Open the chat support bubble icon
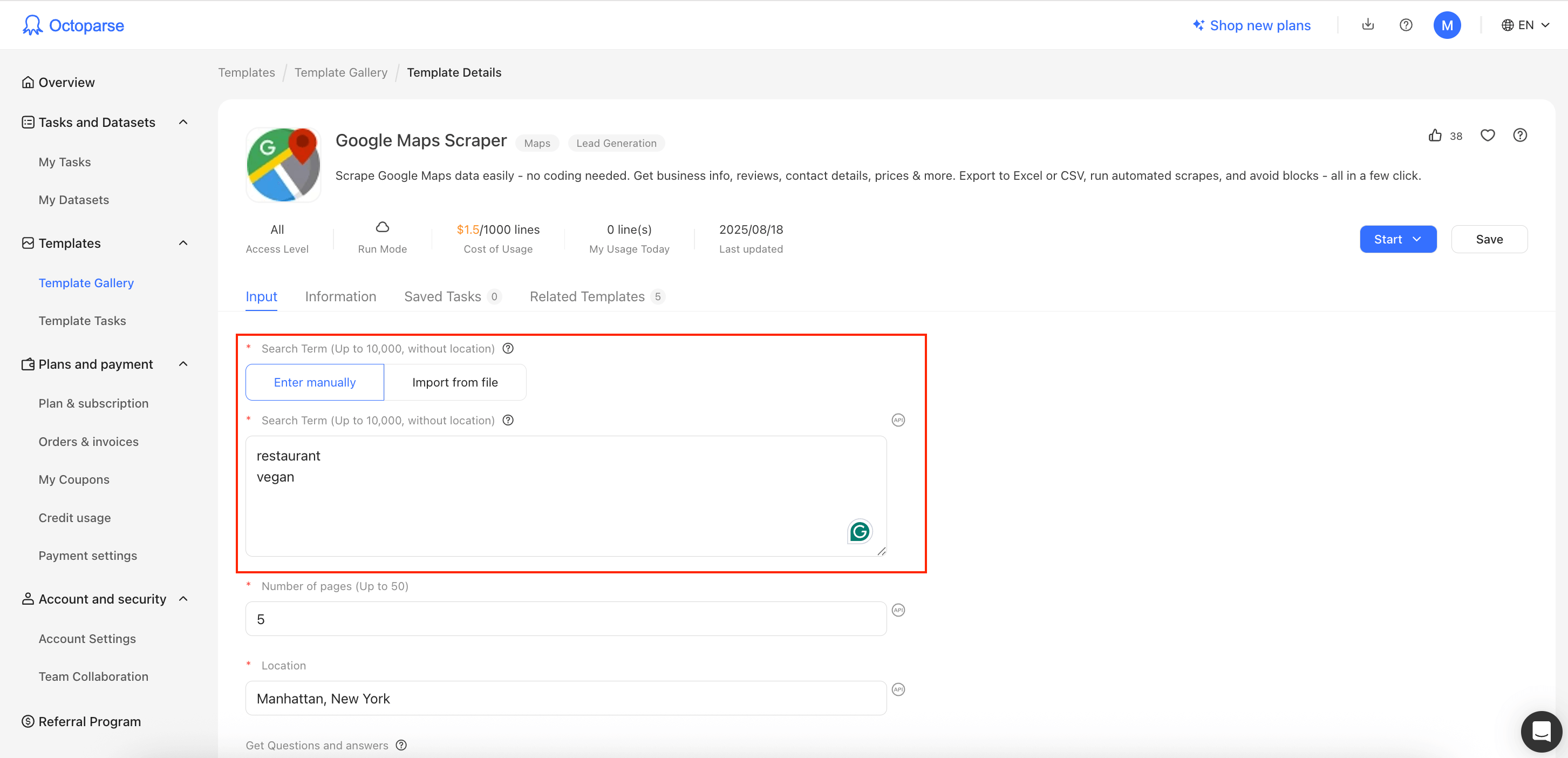 click(x=1540, y=731)
